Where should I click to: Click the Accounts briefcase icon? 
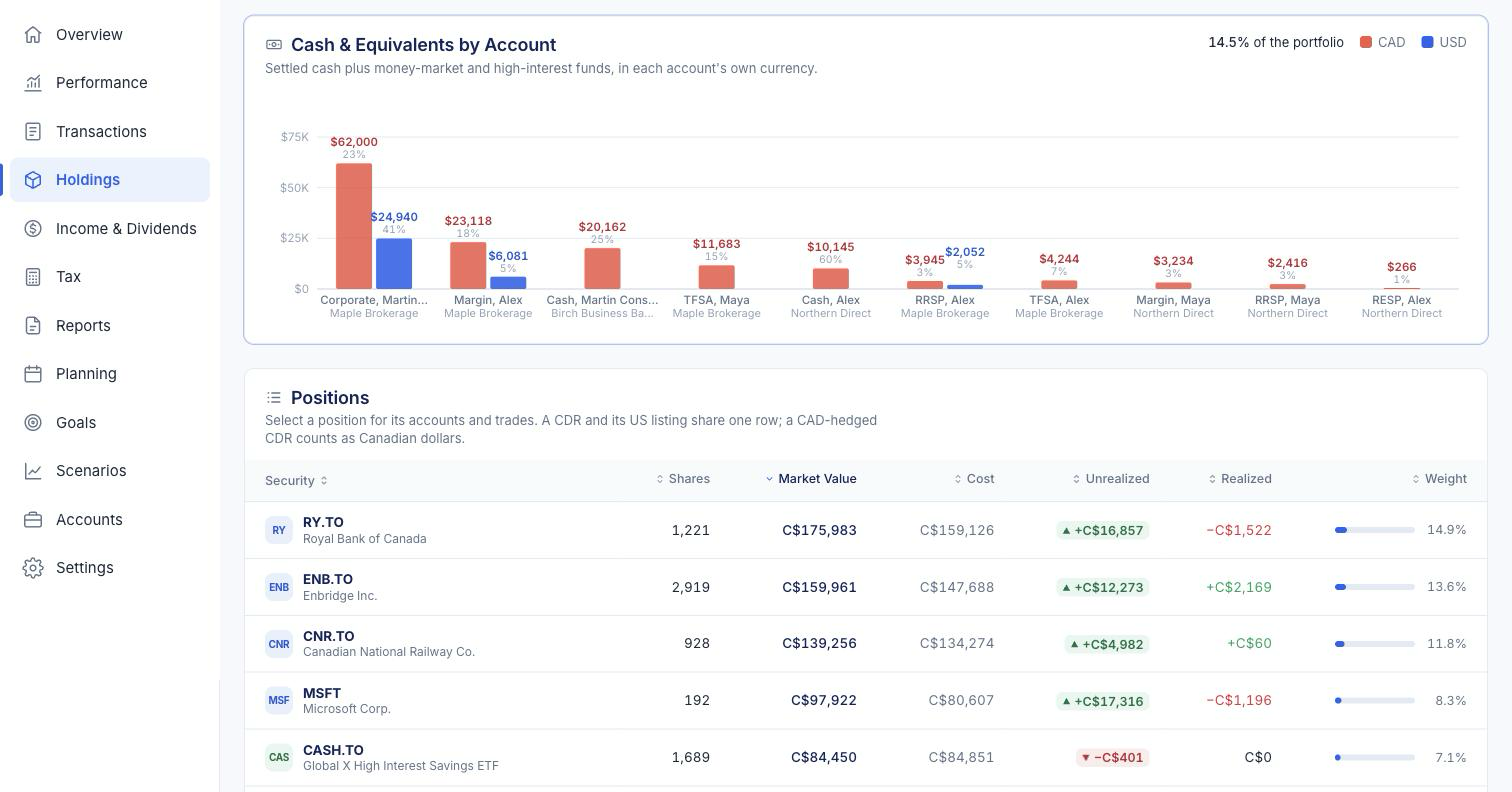pos(33,520)
